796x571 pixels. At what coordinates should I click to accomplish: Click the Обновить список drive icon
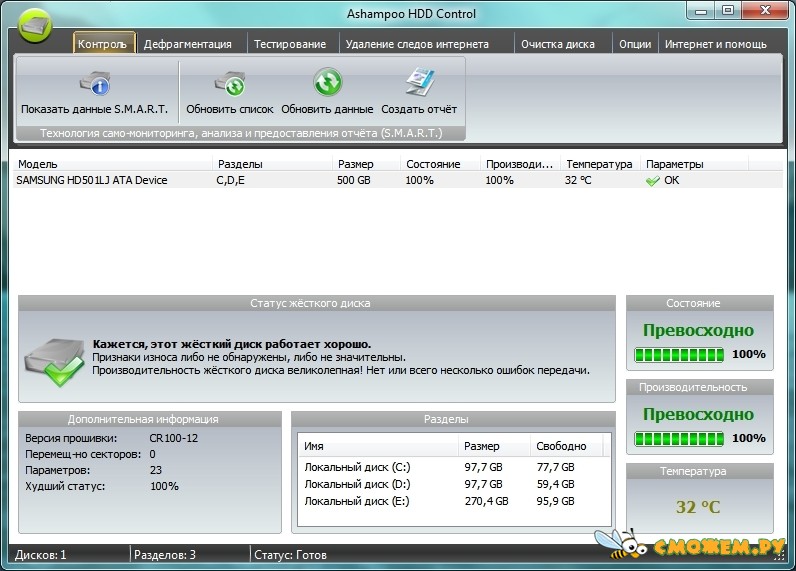[x=230, y=84]
